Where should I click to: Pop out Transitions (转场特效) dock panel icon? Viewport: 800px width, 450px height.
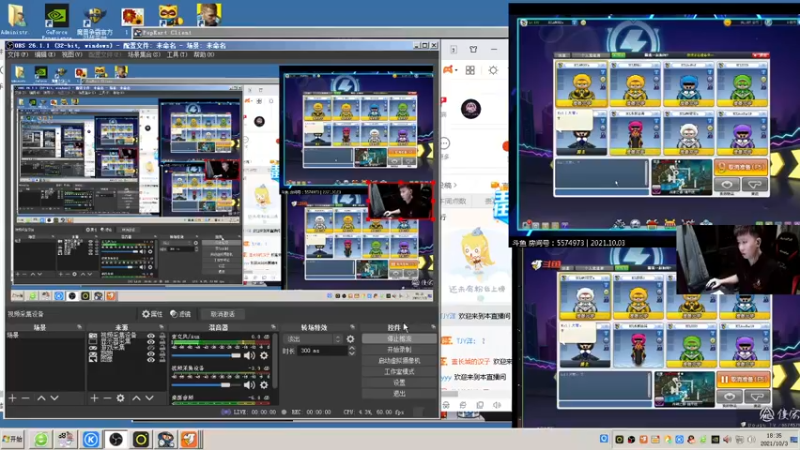(352, 327)
